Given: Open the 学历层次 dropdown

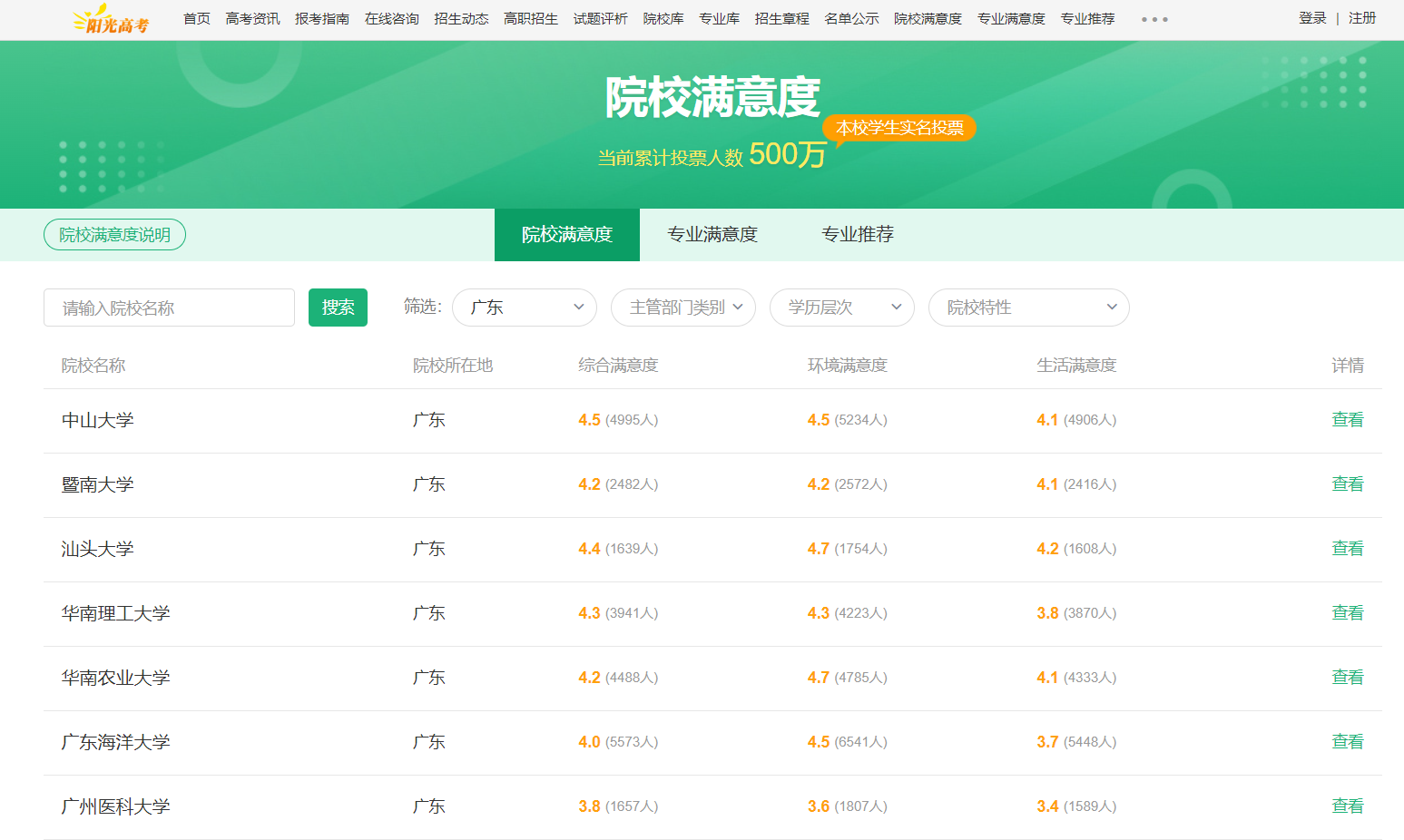Looking at the screenshot, I should [x=842, y=308].
